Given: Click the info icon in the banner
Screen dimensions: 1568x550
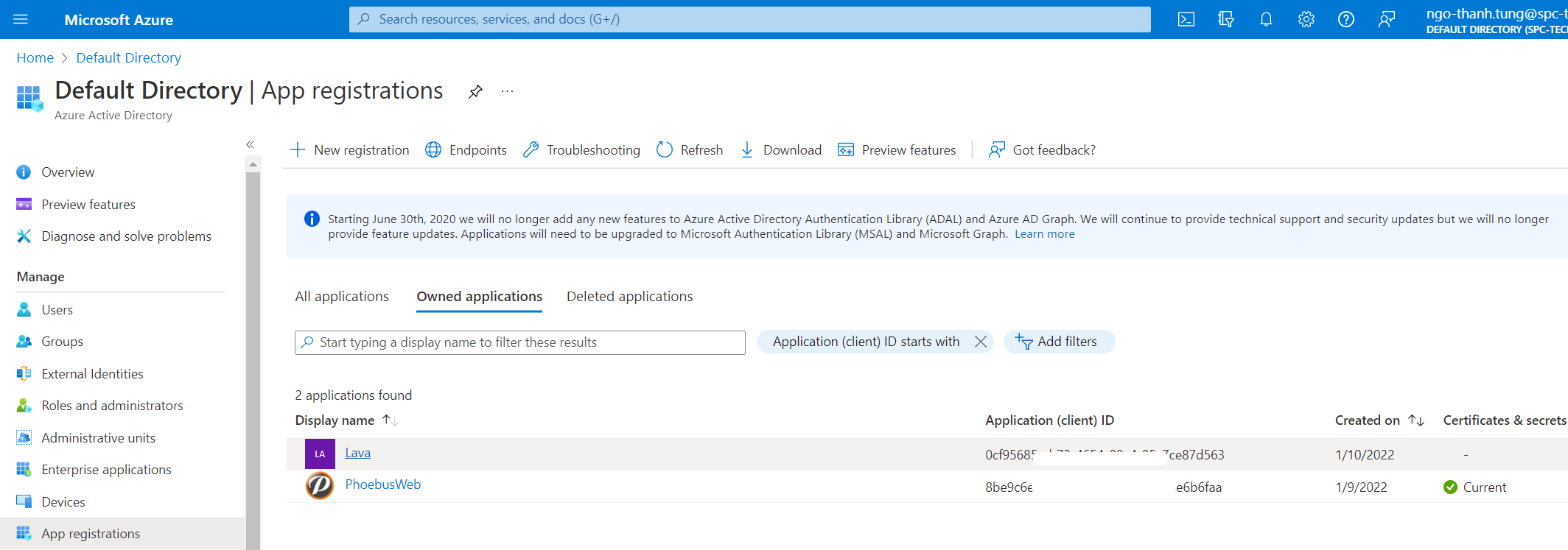Looking at the screenshot, I should point(312,219).
